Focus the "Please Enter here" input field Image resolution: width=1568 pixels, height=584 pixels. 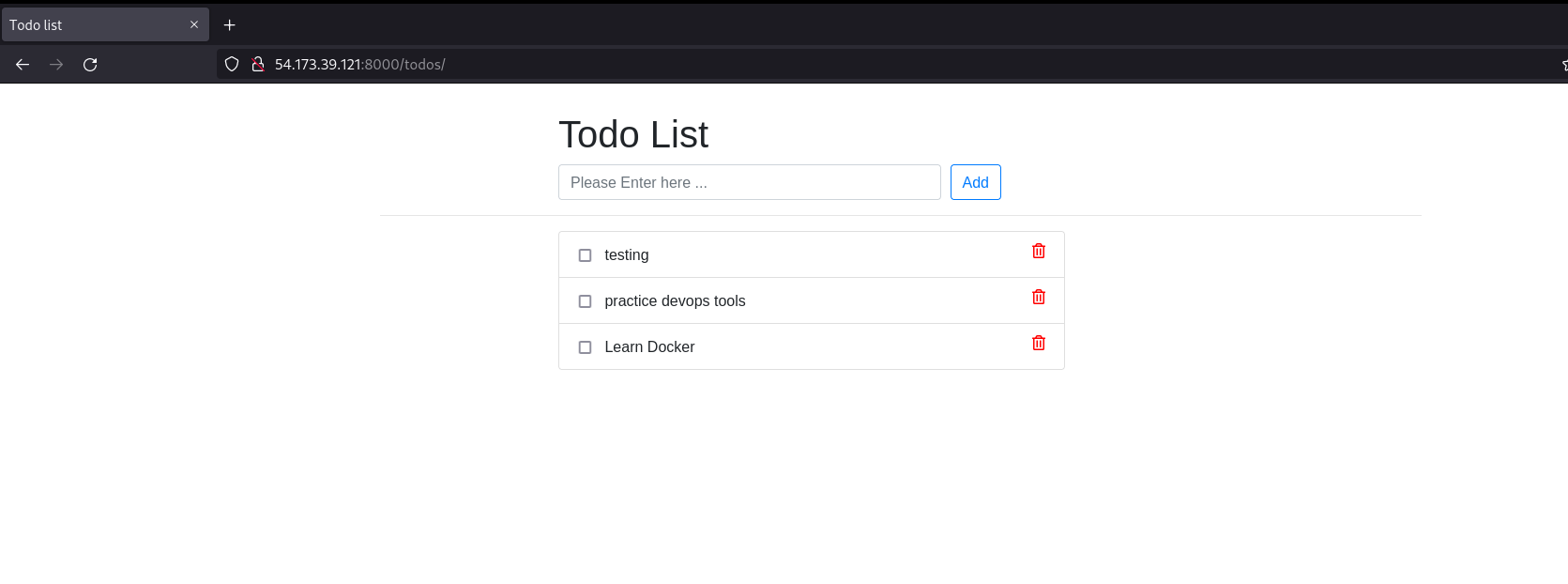[x=749, y=181]
